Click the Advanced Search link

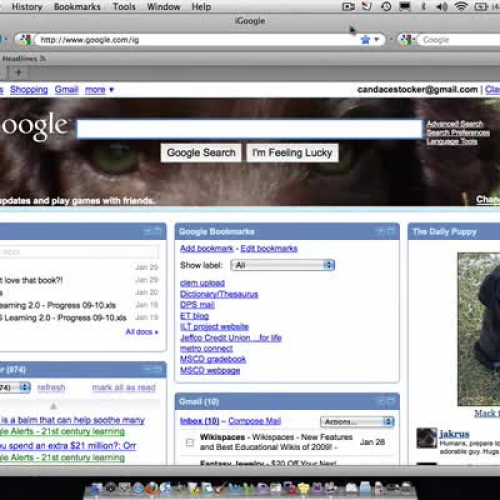455,124
